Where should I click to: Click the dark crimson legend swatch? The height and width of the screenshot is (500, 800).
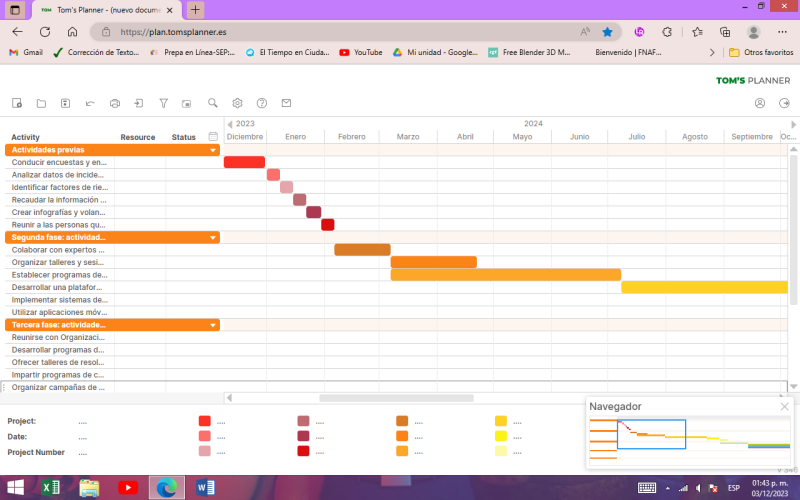[x=303, y=436]
